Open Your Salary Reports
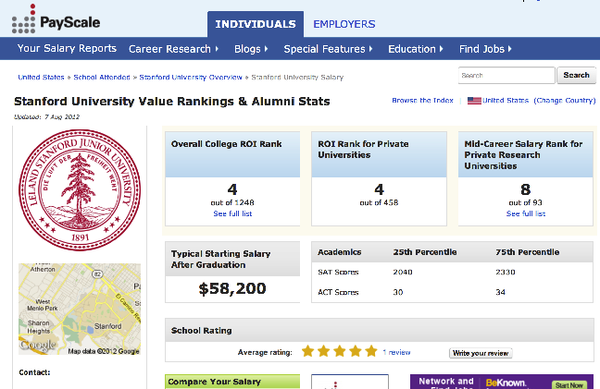Viewport: 600px width, 389px height. pos(67,49)
